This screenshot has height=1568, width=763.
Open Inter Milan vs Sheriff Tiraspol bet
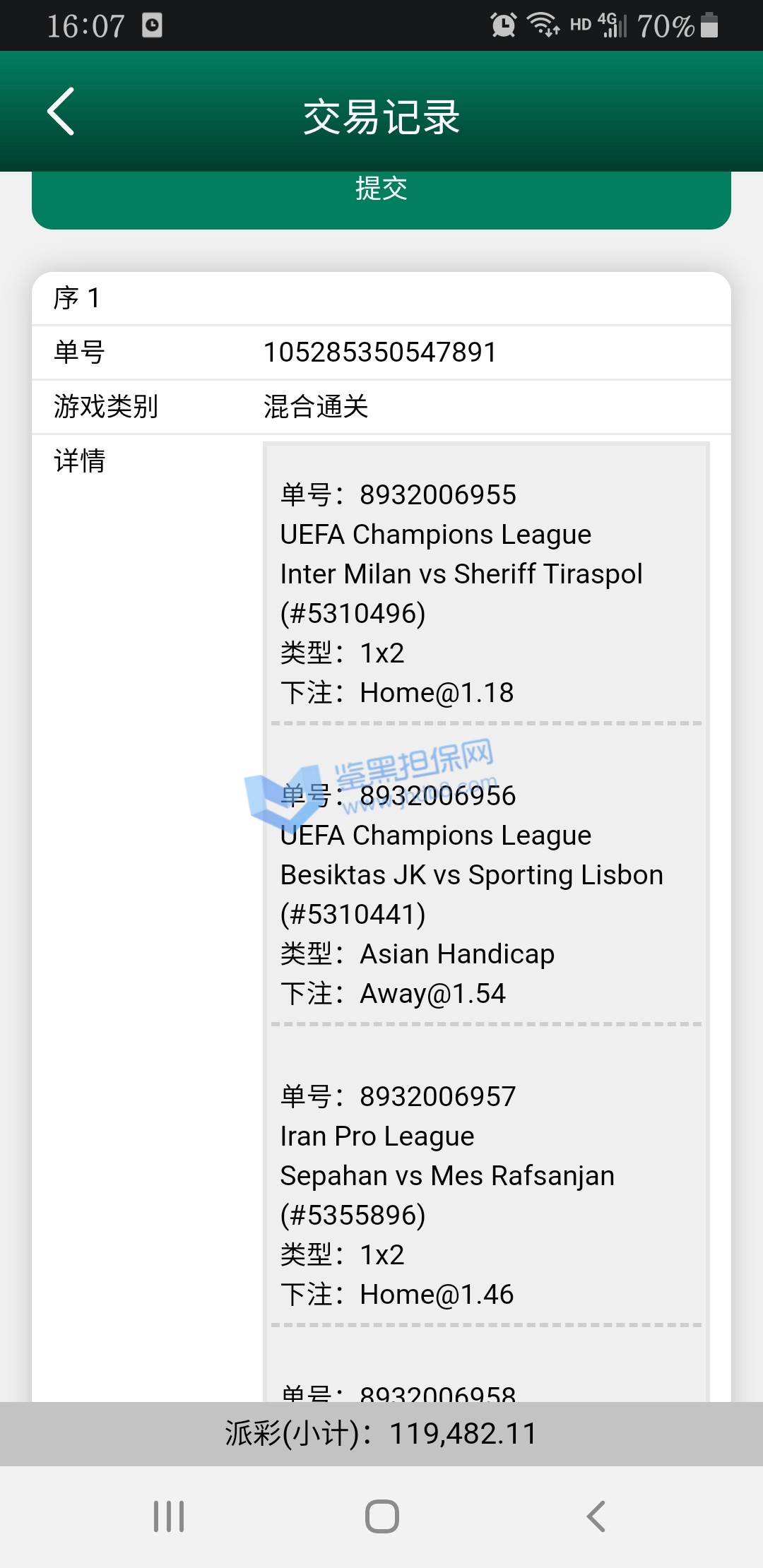coord(461,574)
